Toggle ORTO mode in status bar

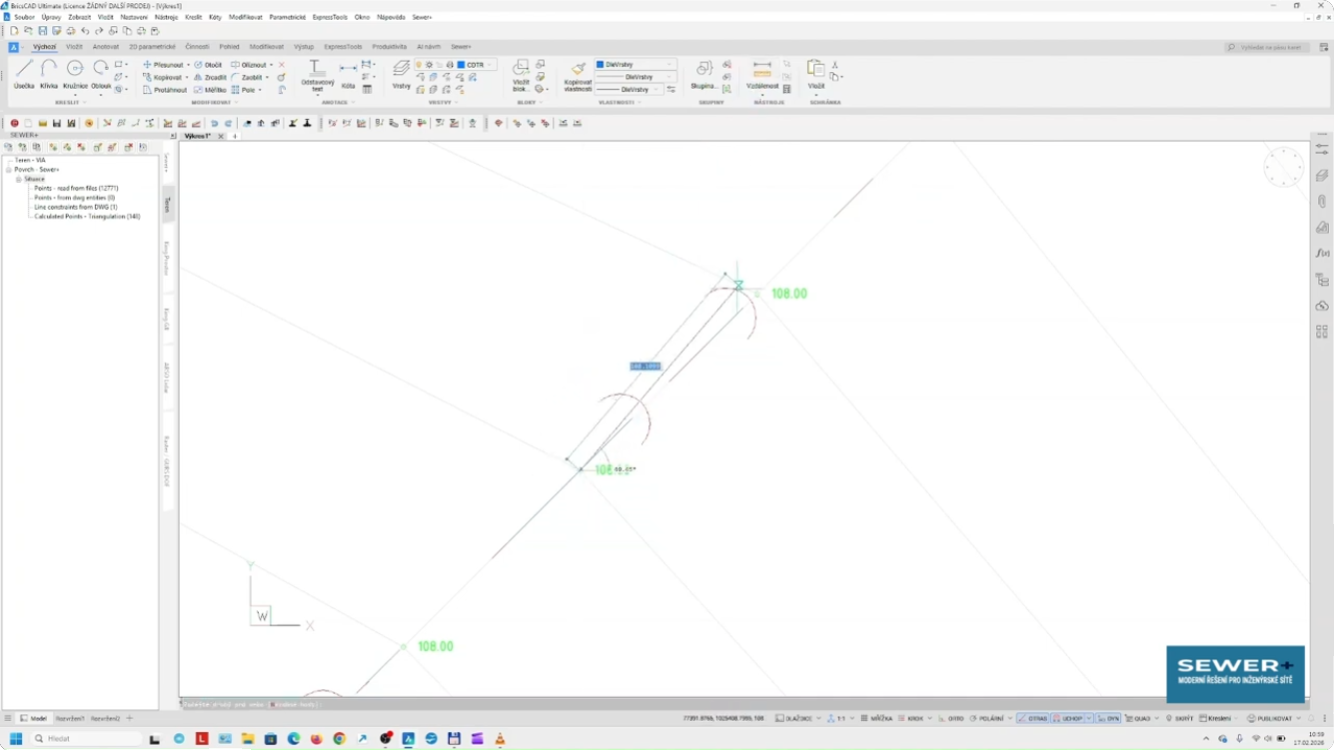click(x=951, y=718)
